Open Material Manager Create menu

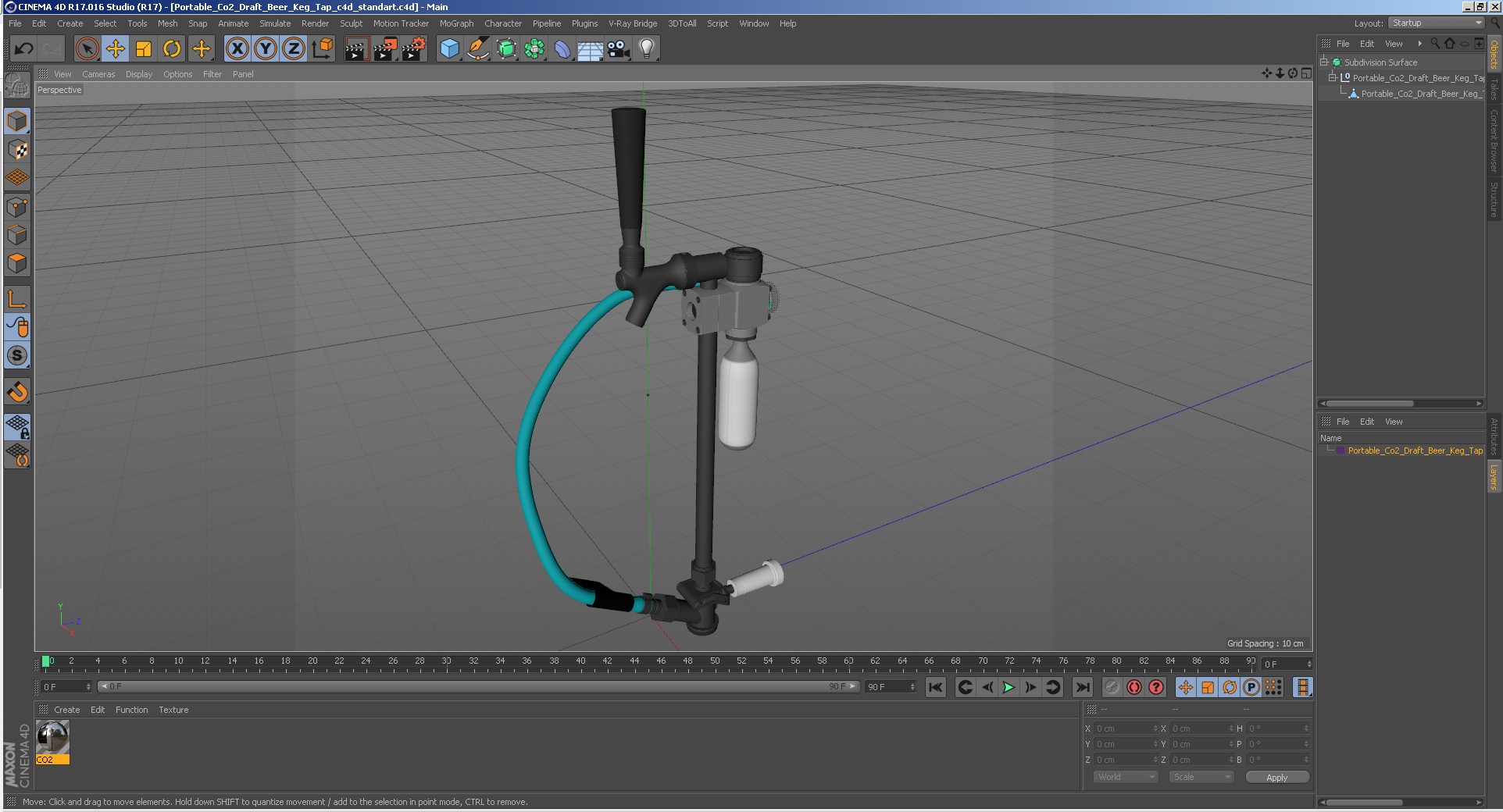(x=66, y=710)
